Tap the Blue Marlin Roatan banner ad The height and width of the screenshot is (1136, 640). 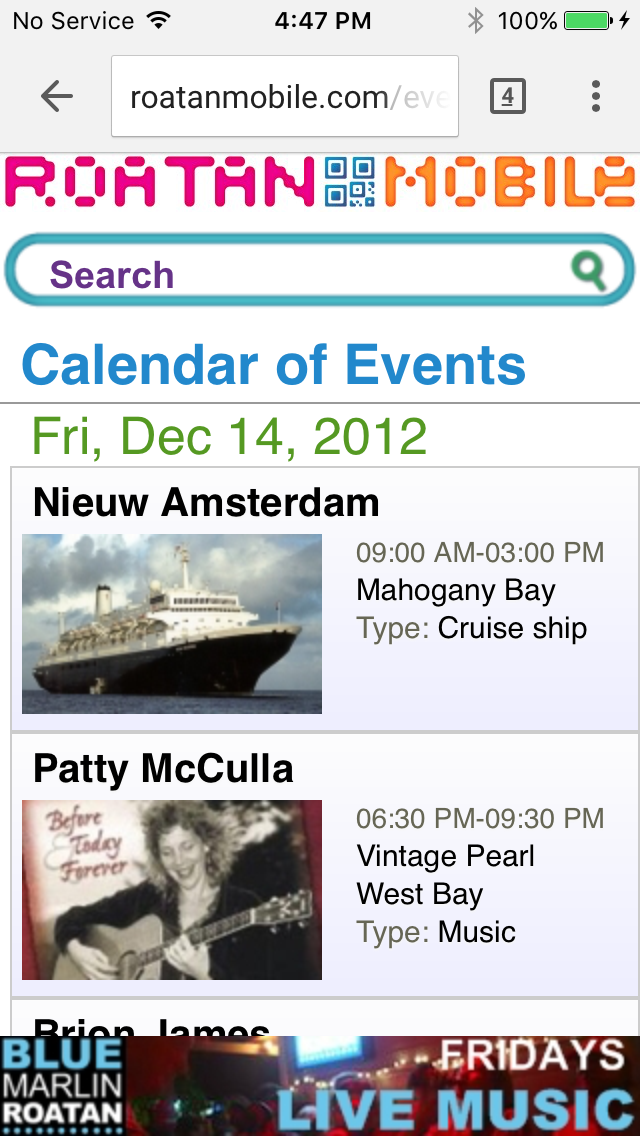pos(320,1086)
